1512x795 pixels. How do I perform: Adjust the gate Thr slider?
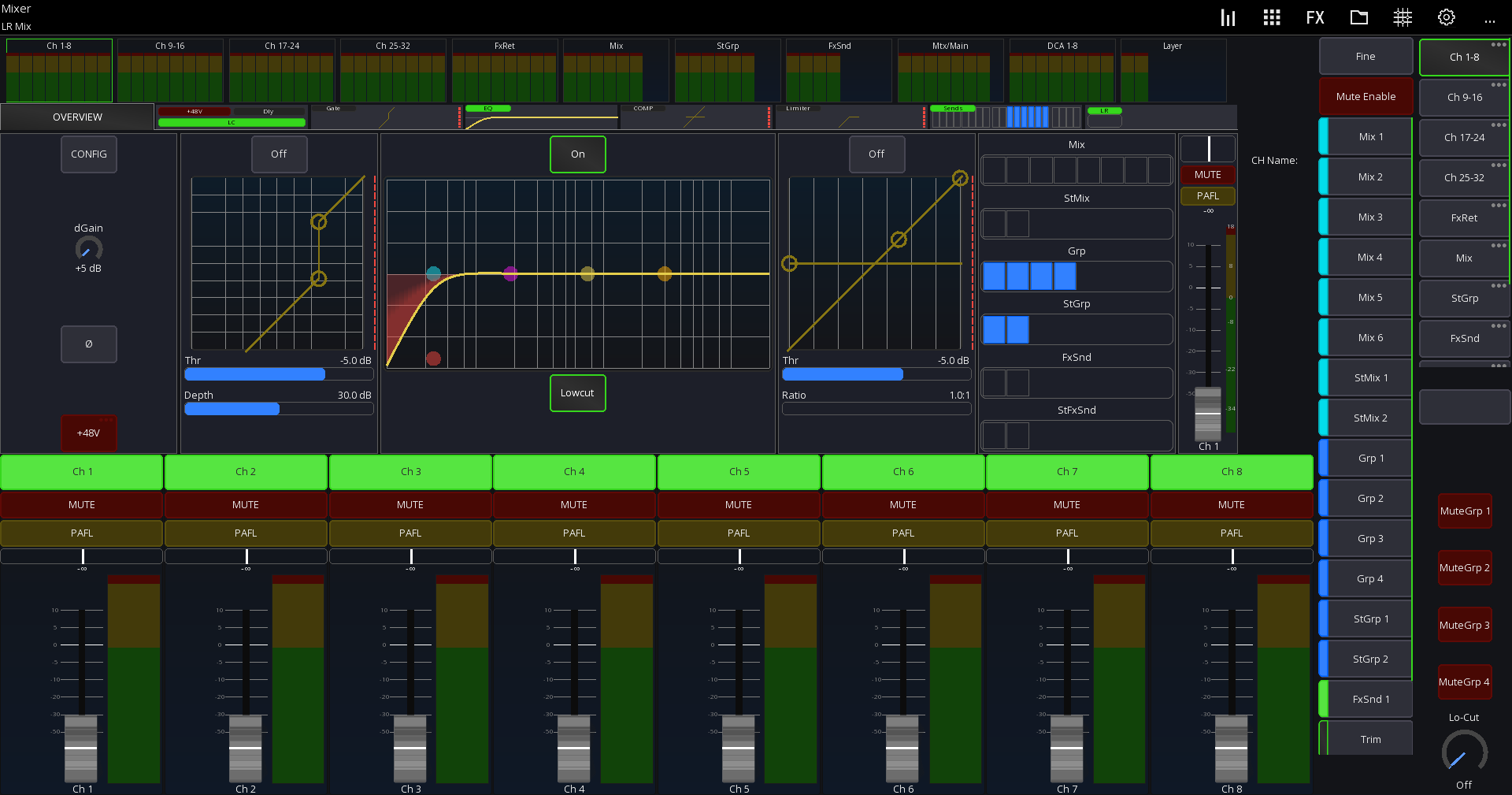279,374
